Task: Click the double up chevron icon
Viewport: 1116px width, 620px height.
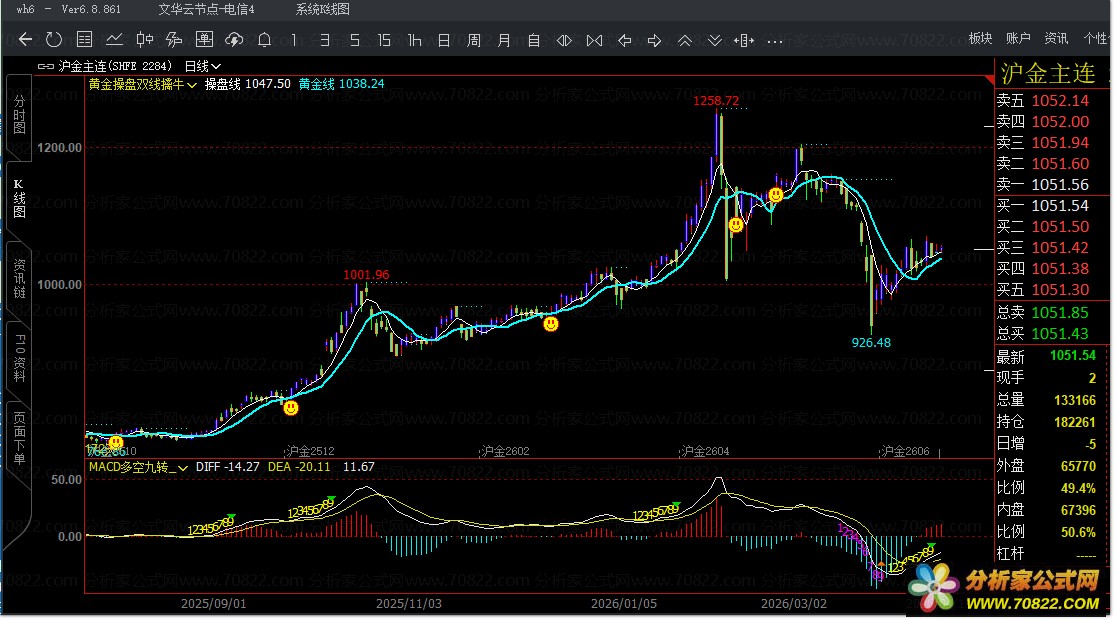Action: 685,40
